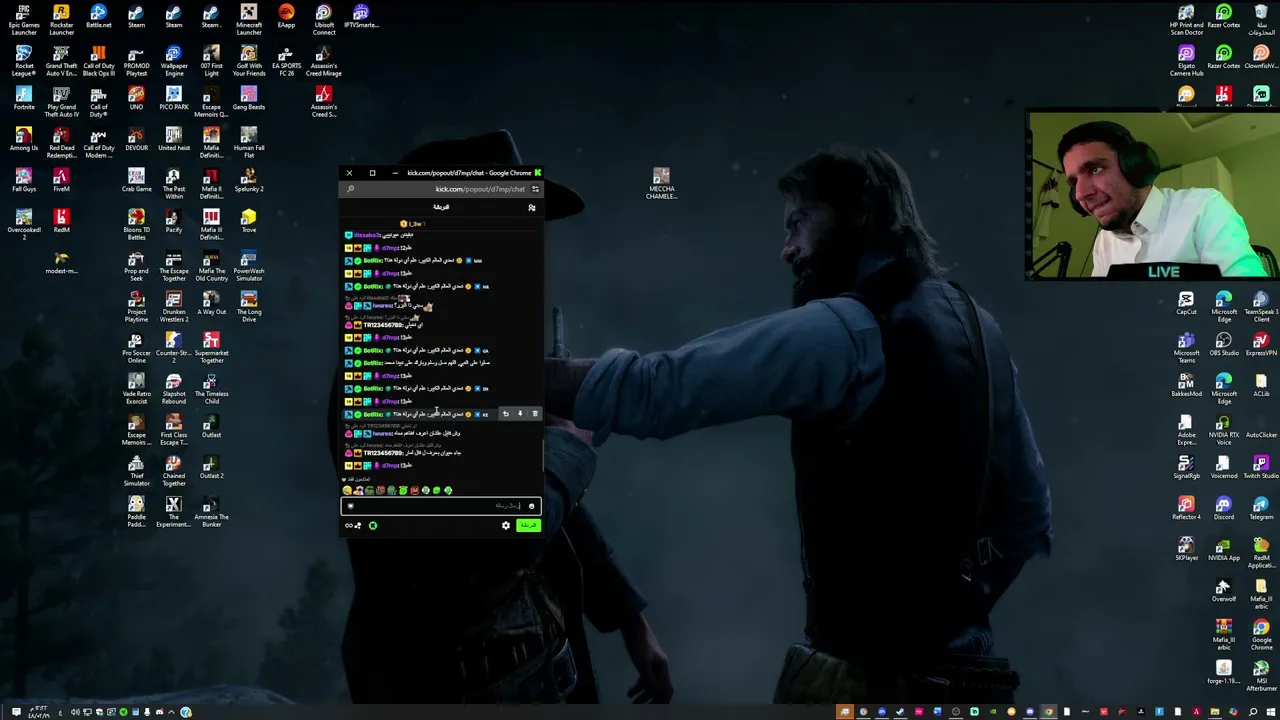Open the emoji picker in the message box

pyautogui.click(x=531, y=506)
